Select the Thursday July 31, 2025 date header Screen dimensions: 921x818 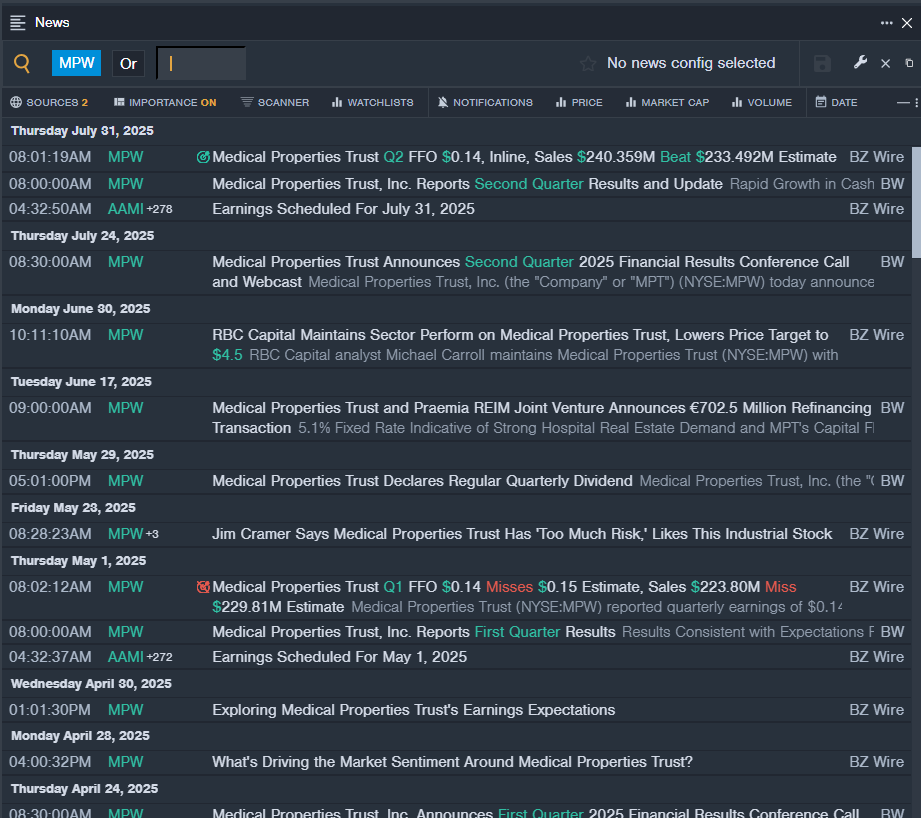(82, 130)
